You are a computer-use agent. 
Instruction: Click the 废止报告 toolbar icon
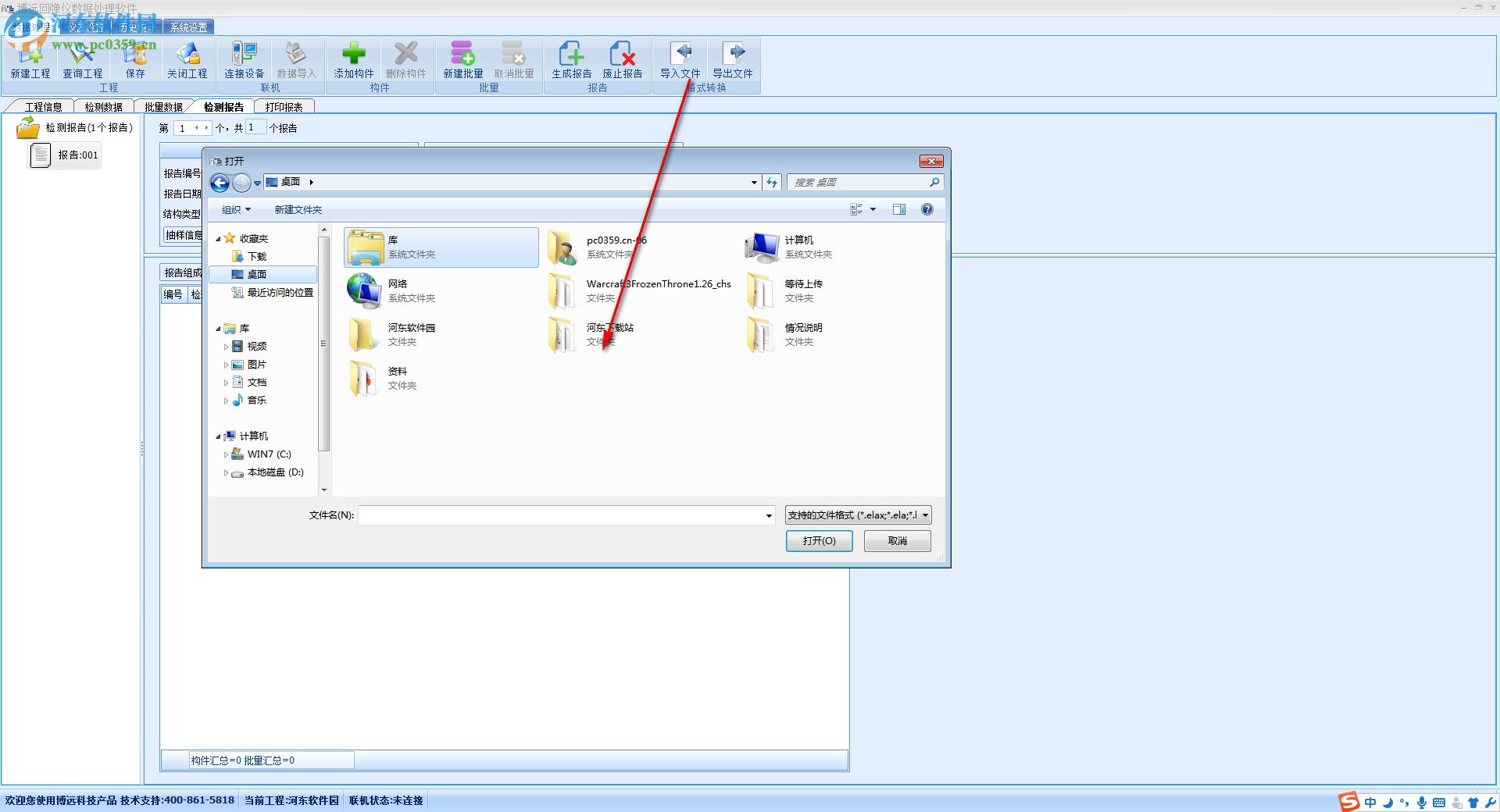(623, 60)
